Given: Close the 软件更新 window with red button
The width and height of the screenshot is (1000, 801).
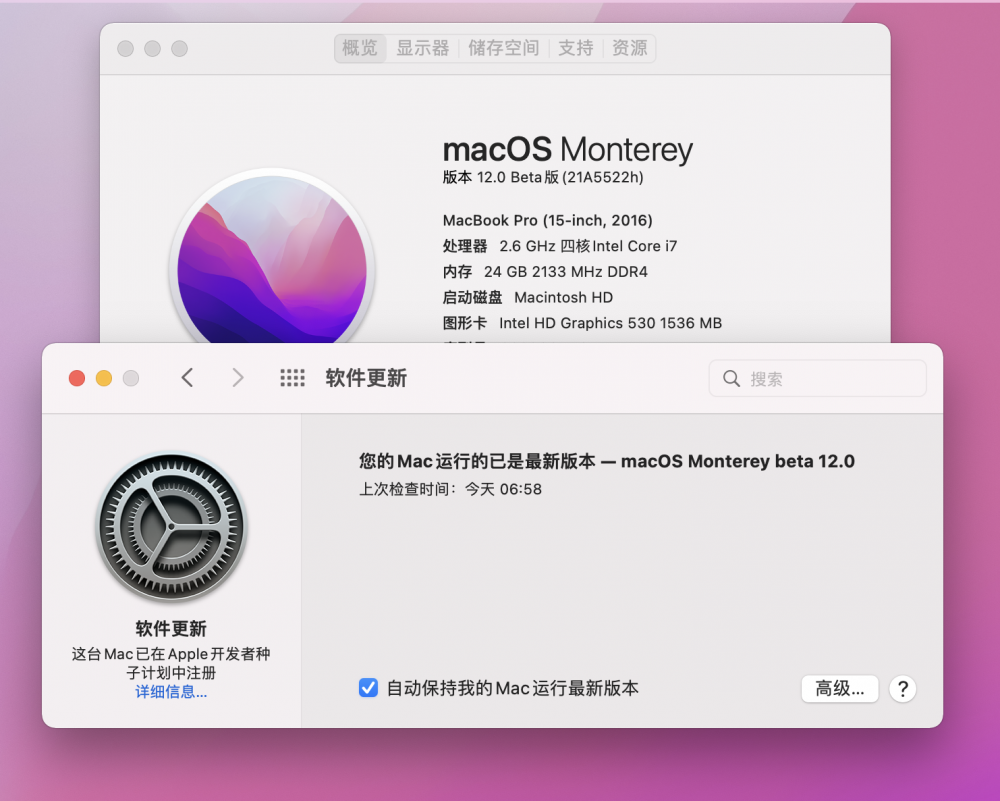Looking at the screenshot, I should coord(77,378).
